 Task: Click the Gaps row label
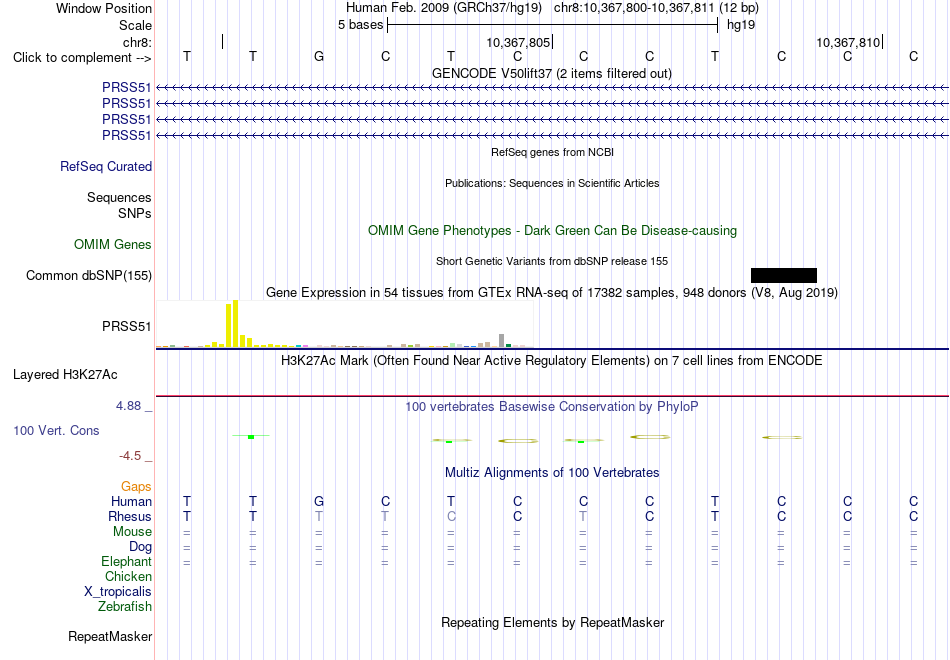pyautogui.click(x=136, y=487)
